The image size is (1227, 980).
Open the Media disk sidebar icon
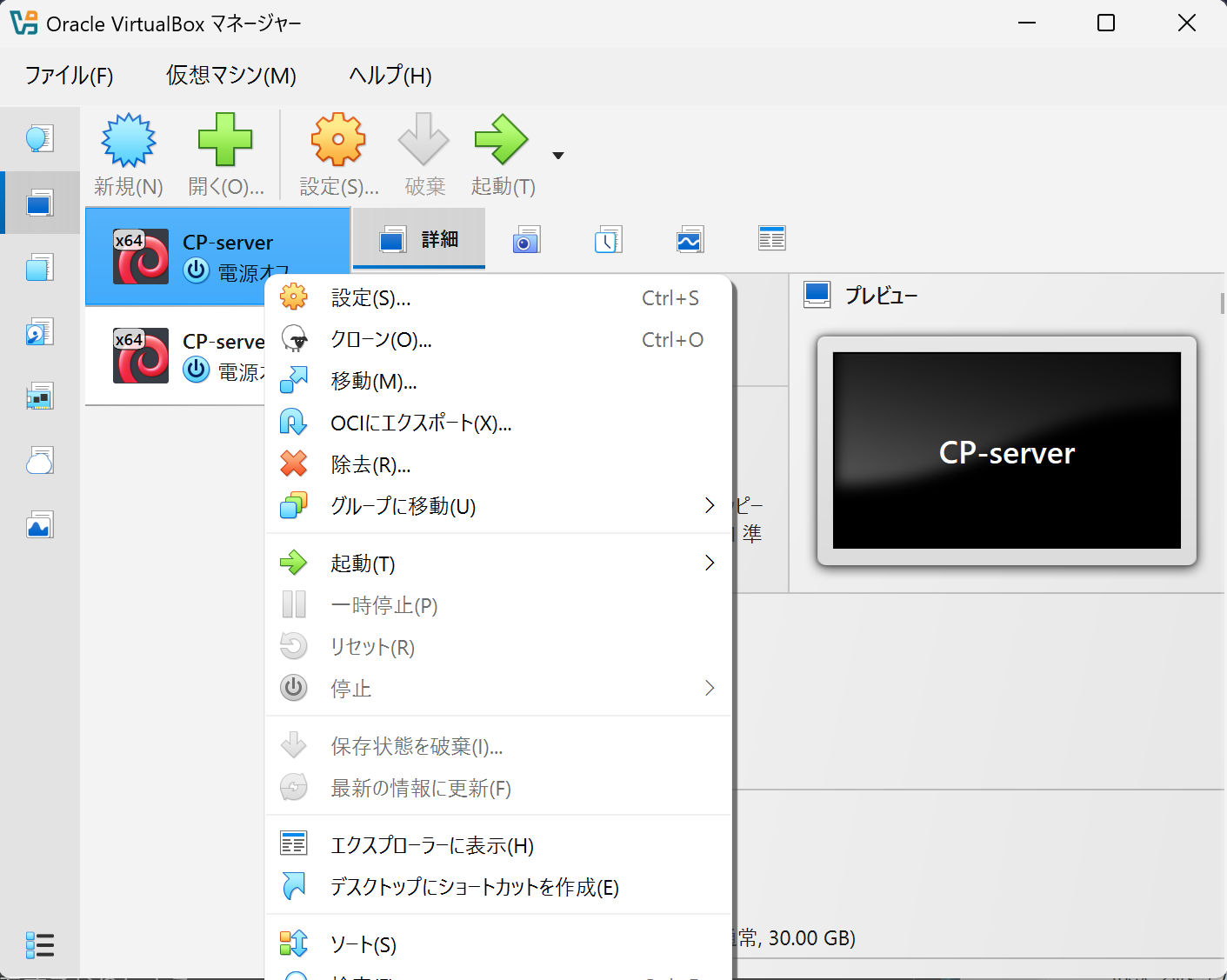pyautogui.click(x=39, y=332)
